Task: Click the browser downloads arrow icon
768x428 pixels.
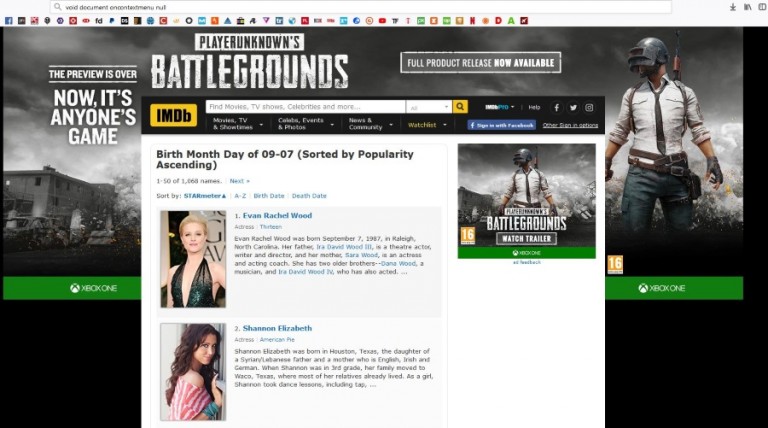Action: [732, 7]
